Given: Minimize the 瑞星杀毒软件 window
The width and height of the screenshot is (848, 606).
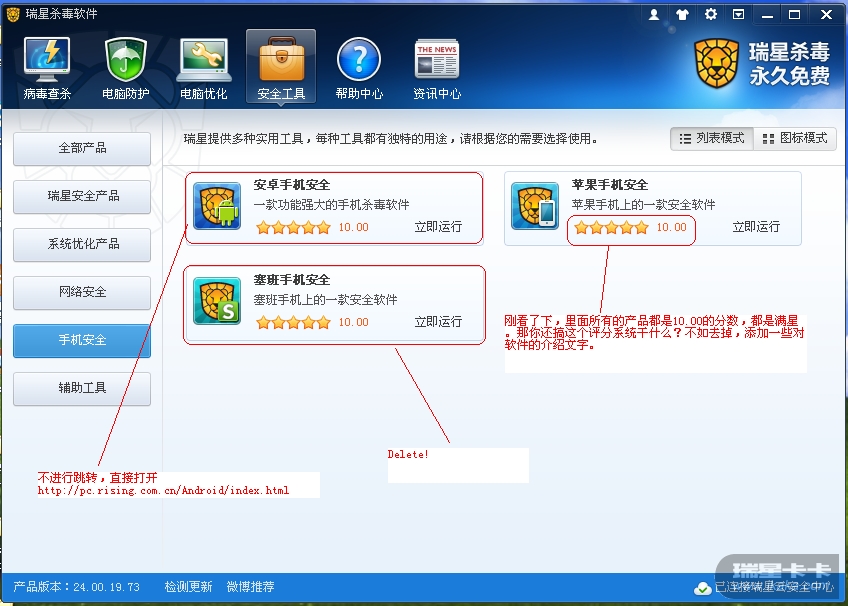Looking at the screenshot, I should [767, 15].
